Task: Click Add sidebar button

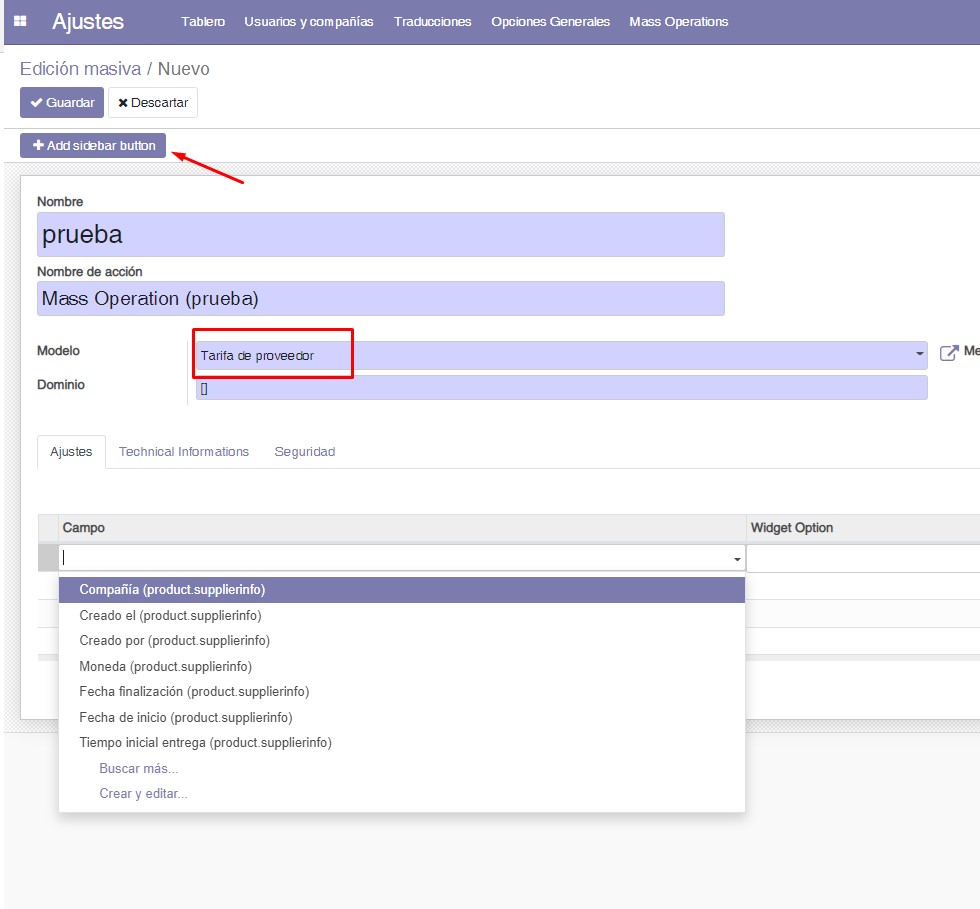Action: coord(93,146)
